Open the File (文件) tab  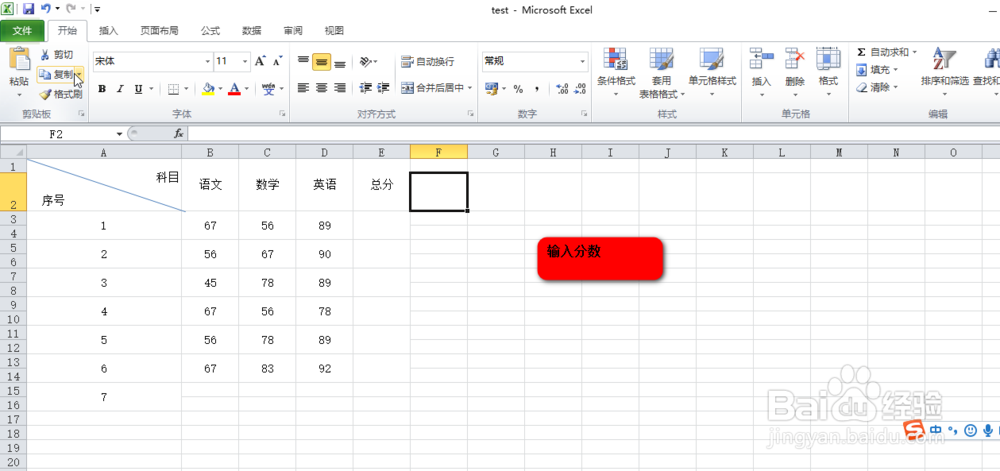22,31
